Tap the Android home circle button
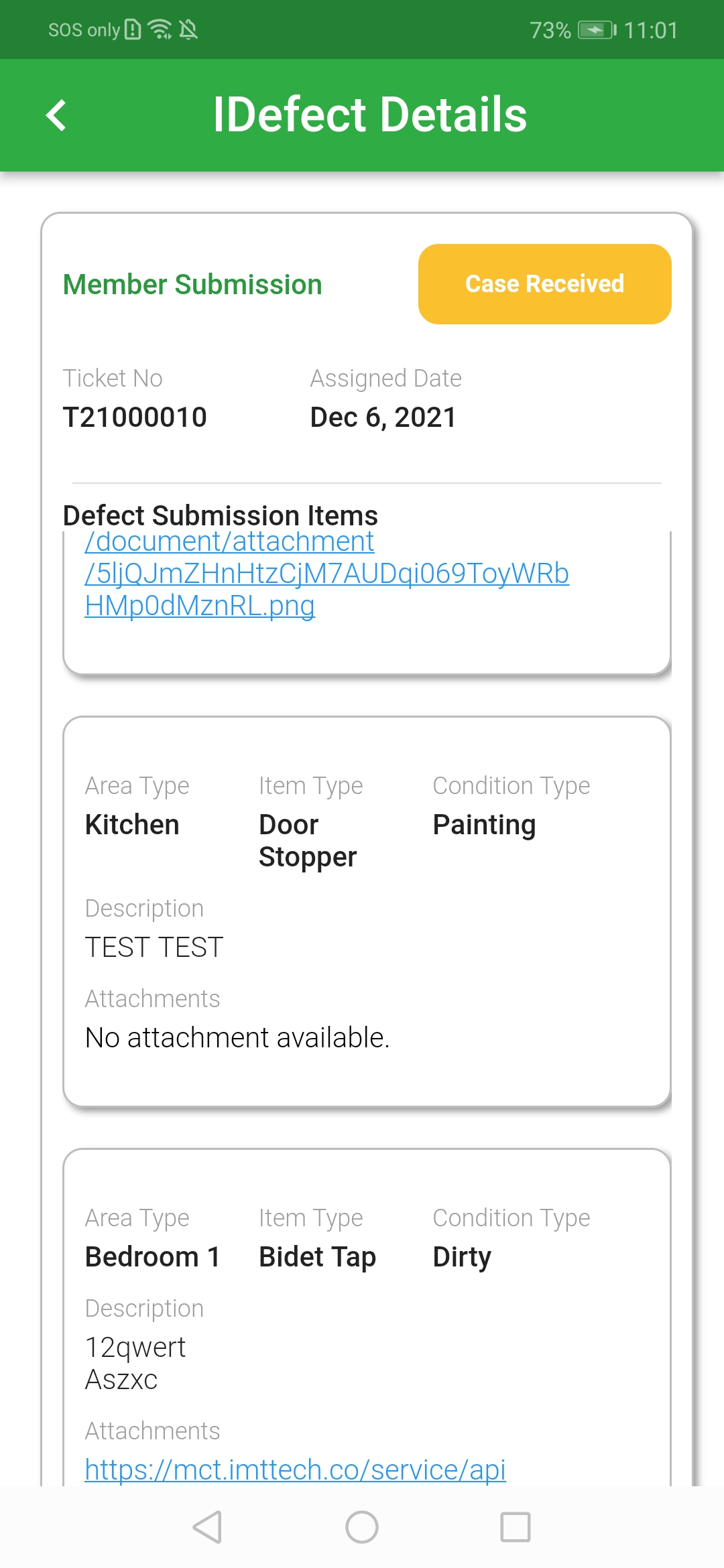Image resolution: width=724 pixels, height=1568 pixels. pyautogui.click(x=362, y=1527)
